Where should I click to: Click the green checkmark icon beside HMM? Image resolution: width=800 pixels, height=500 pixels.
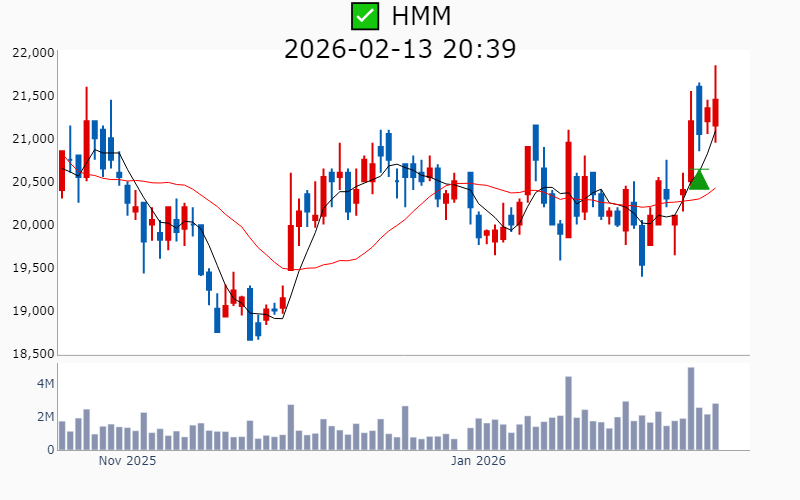pyautogui.click(x=366, y=16)
